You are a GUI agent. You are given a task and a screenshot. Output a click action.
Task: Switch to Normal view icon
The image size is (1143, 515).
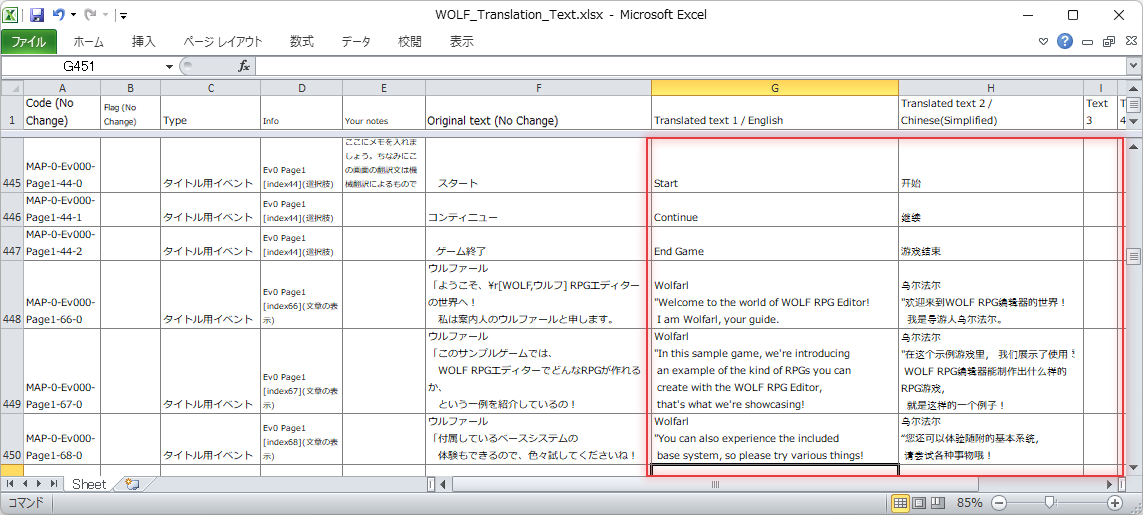[900, 503]
